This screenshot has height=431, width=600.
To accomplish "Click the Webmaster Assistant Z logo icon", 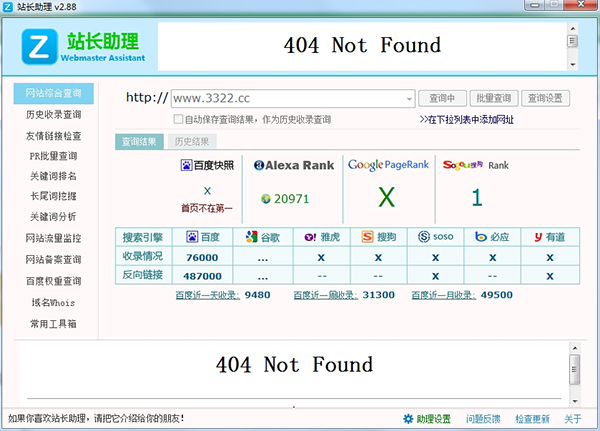I will 39,47.
